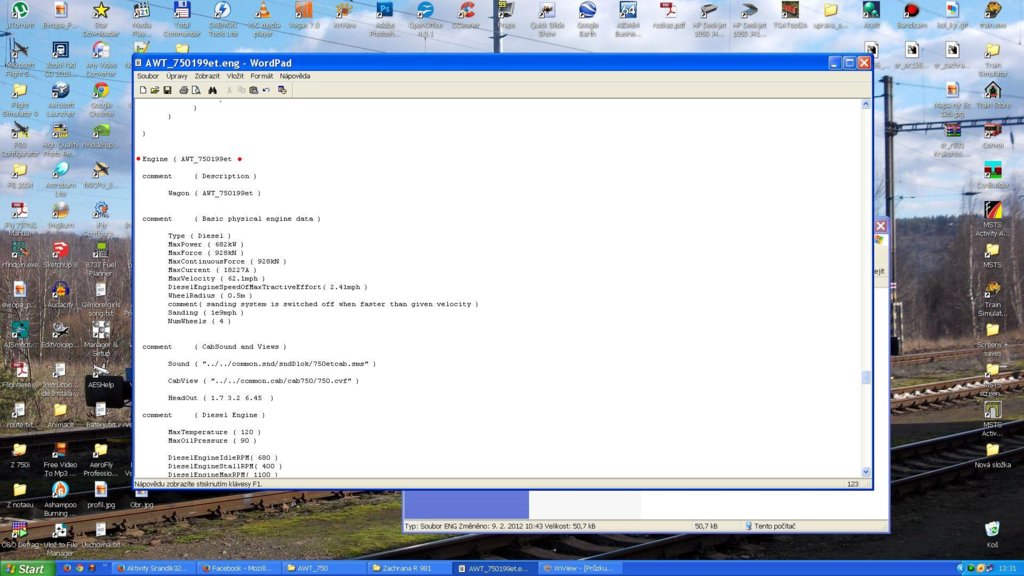Viewport: 1024px width, 576px height.
Task: Switch to XnView taskbar window
Action: tap(580, 568)
